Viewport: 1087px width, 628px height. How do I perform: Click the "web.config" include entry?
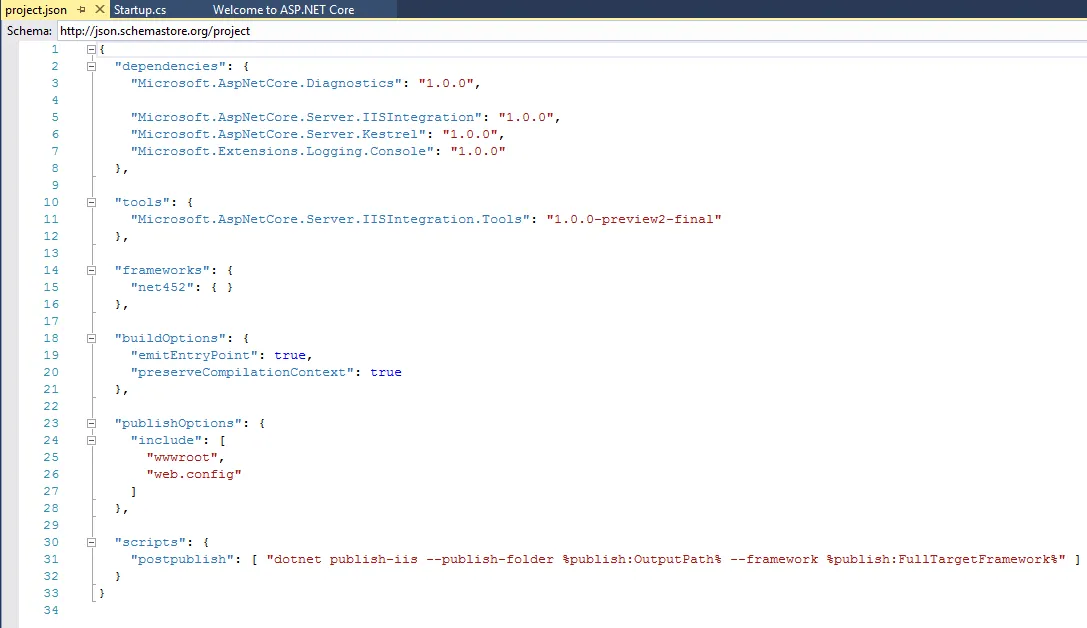coord(194,474)
